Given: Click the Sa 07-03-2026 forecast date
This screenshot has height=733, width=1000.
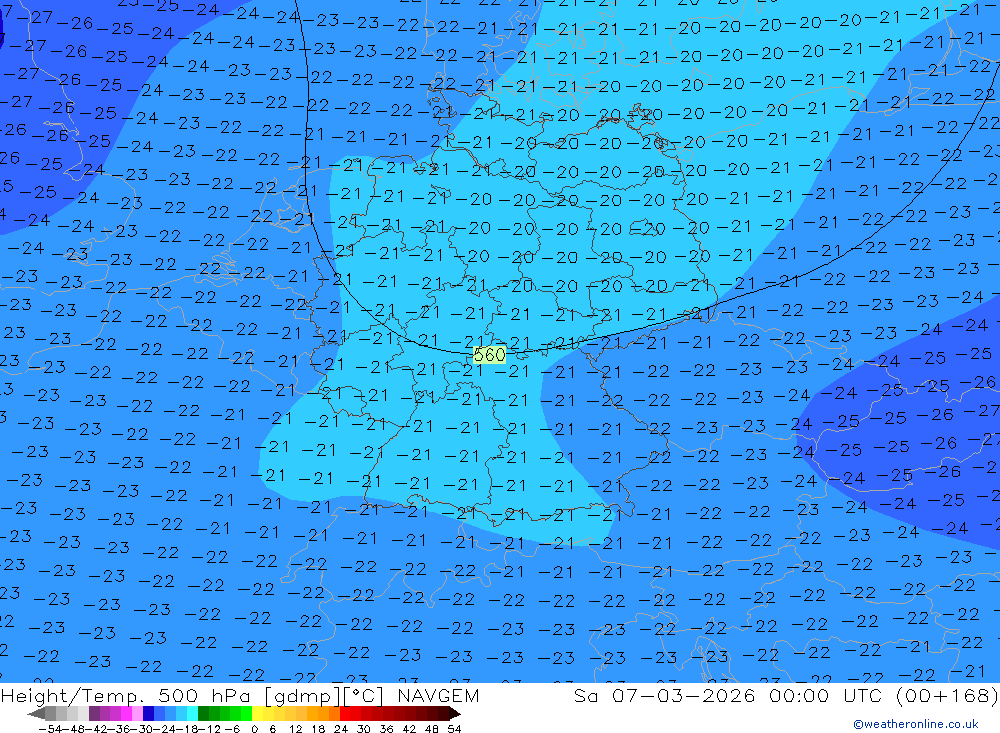Looking at the screenshot, I should [x=665, y=695].
